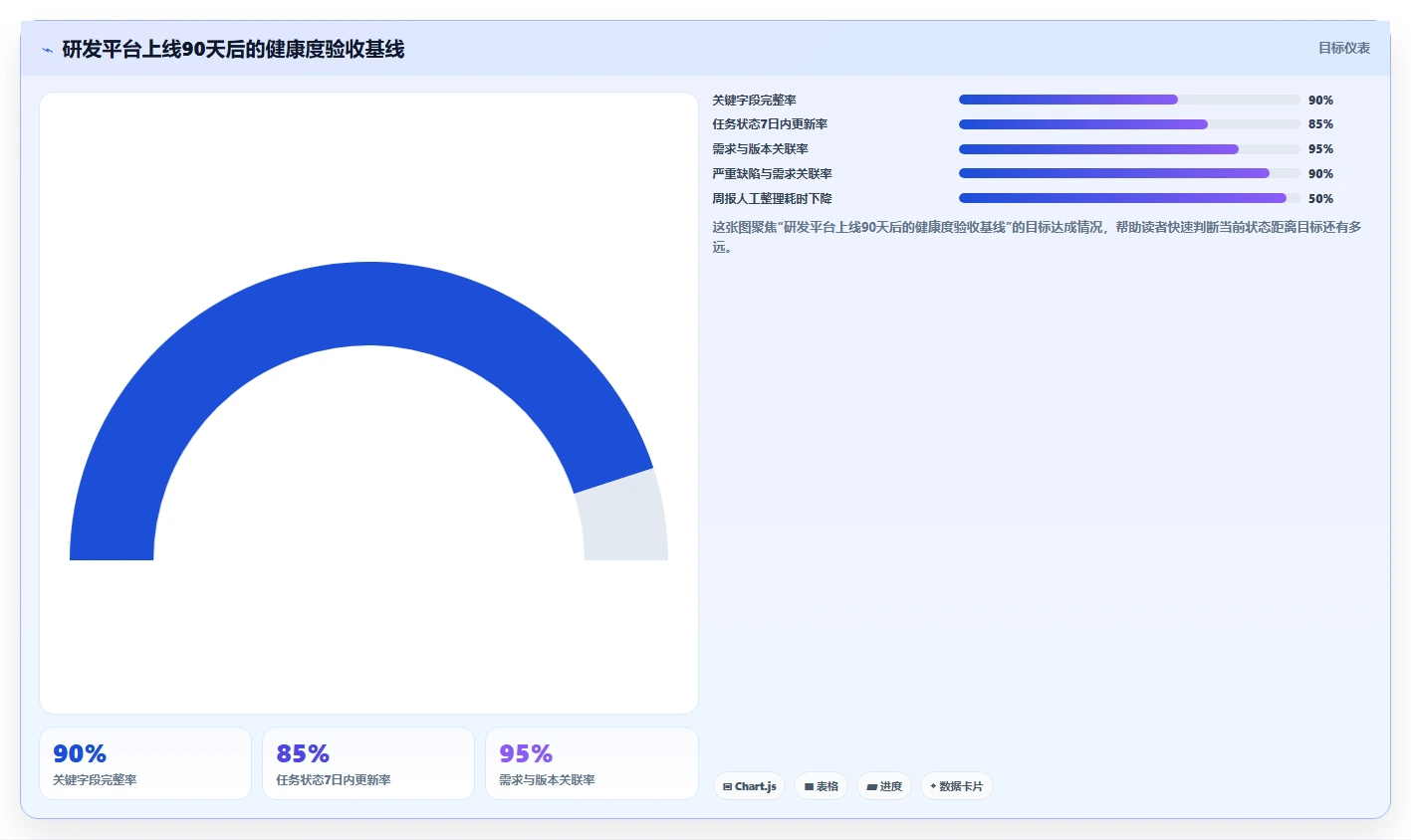Click the 95% value in the progress list

coord(1320,149)
